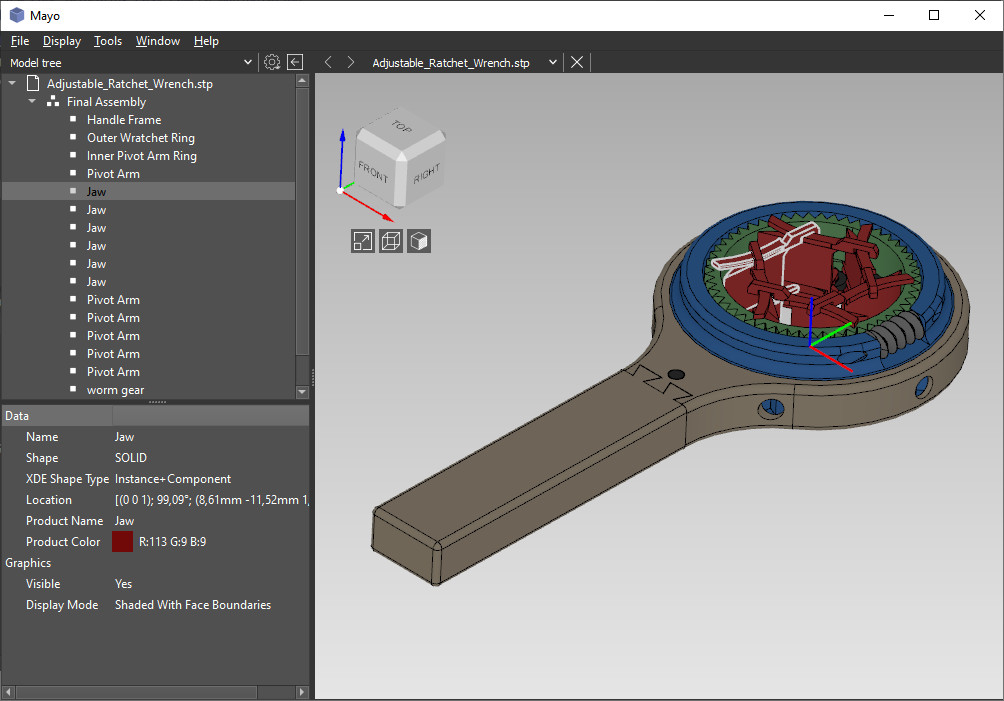
Task: Click the collapse left panel arrow icon
Action: click(295, 62)
